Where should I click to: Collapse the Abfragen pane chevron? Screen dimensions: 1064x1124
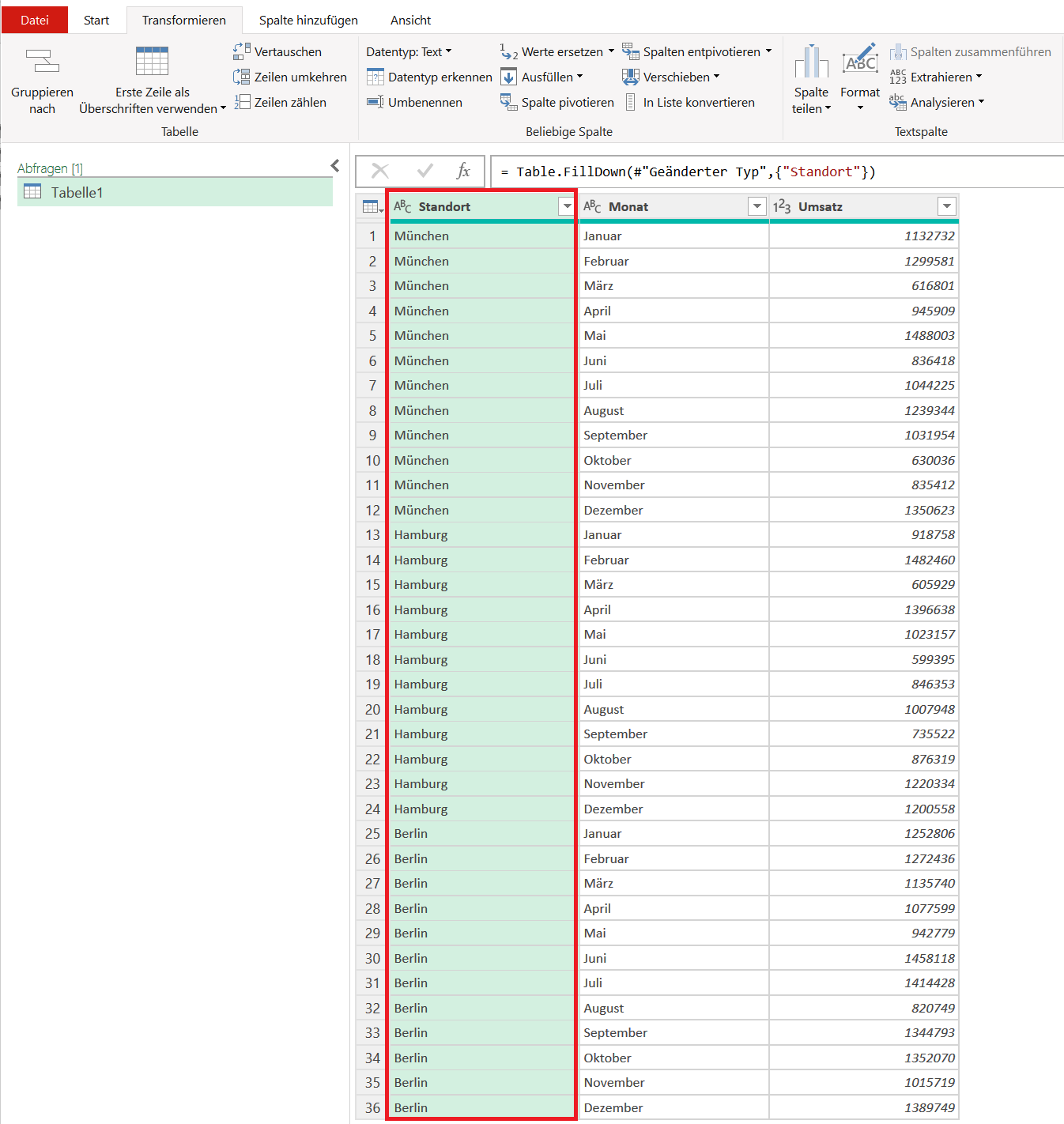click(335, 165)
